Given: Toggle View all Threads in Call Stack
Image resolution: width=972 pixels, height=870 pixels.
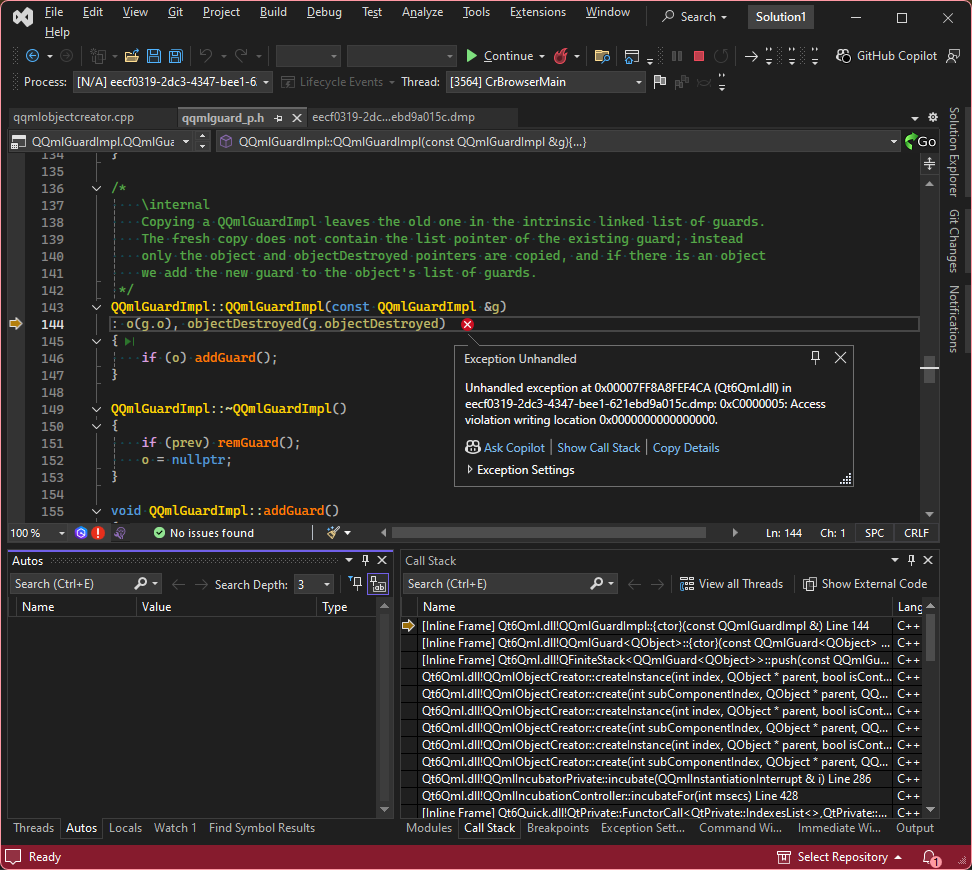Looking at the screenshot, I should point(731,584).
